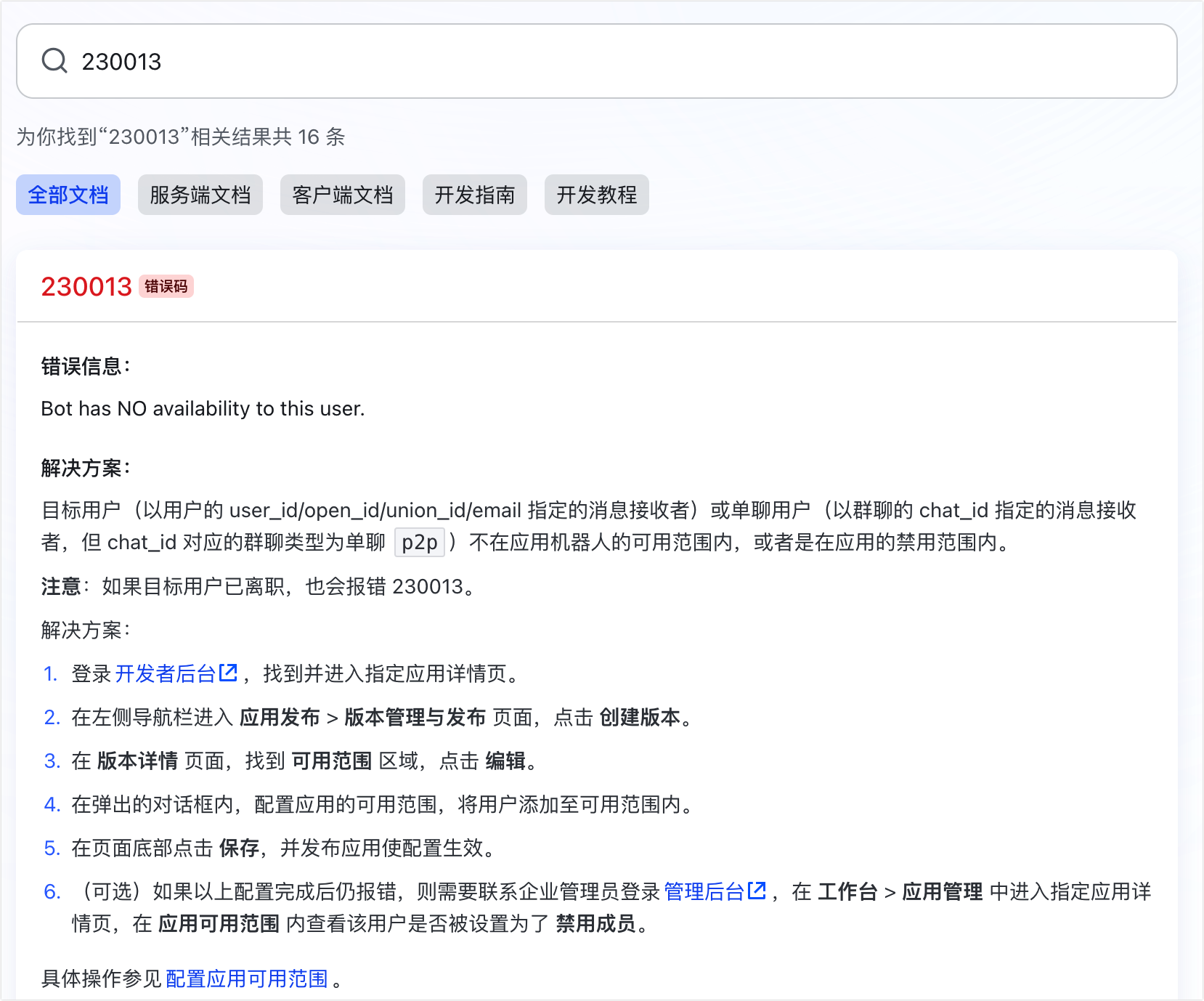Open the 开发者后台 link
Viewport: 1204px width, 1001px height.
pos(166,673)
